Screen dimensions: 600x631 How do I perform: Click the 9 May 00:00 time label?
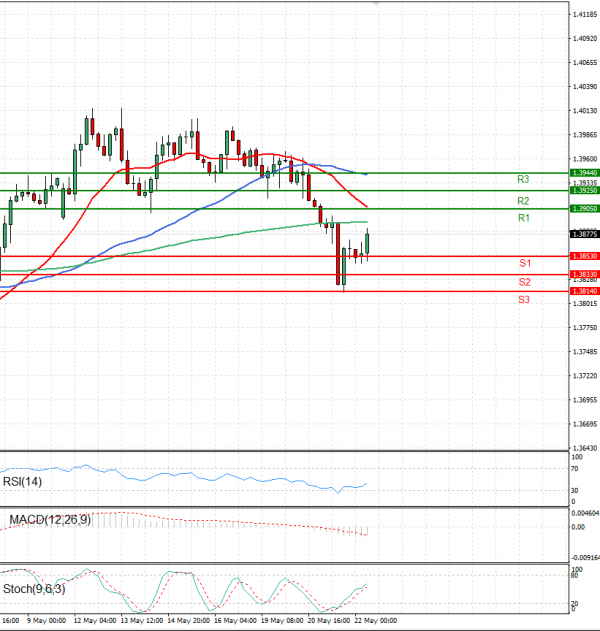[46, 621]
